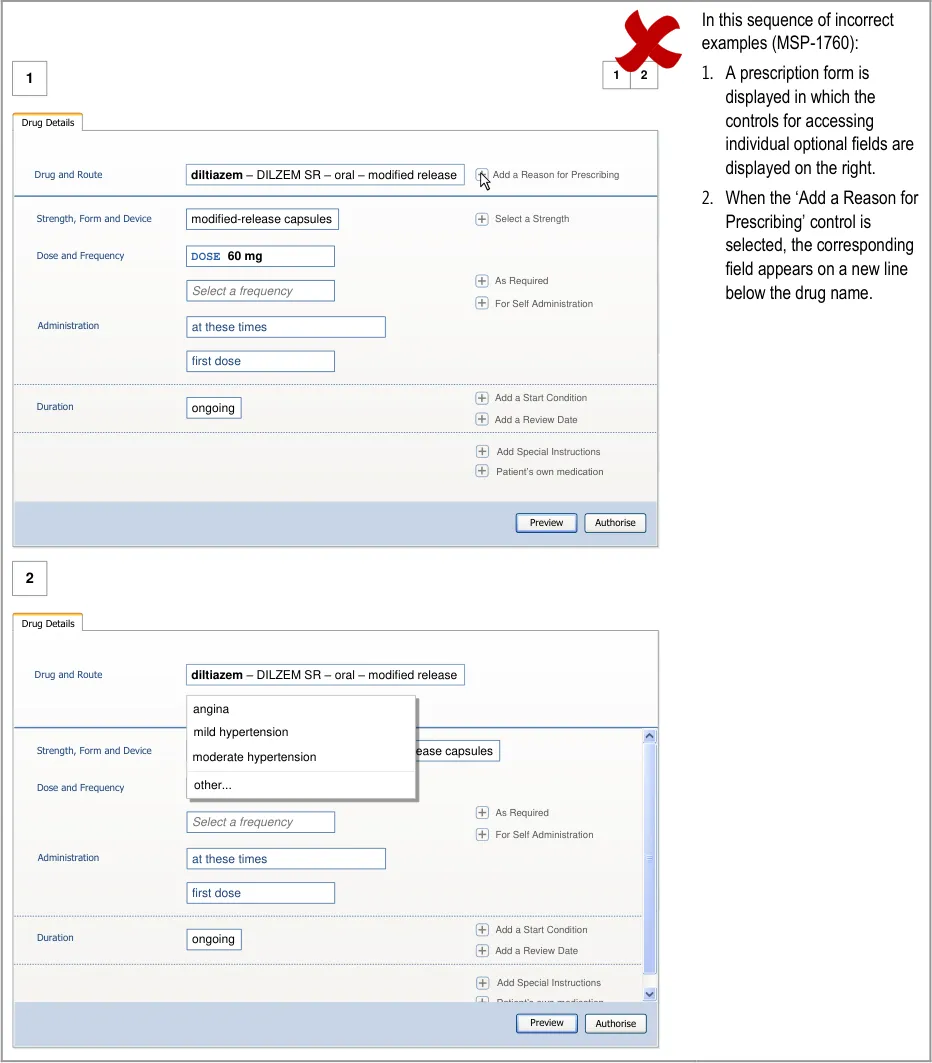Click Add Special Instructions plus icon in top form
Viewport: 932px width, 1063px height.
pos(482,452)
